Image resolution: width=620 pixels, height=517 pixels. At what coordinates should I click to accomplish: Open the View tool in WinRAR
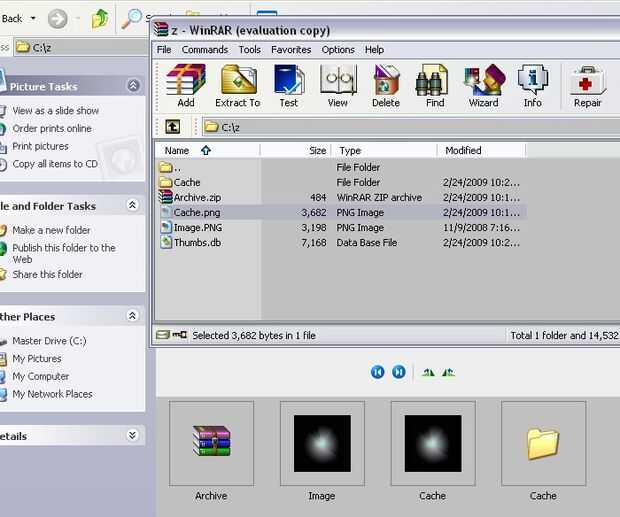click(338, 86)
